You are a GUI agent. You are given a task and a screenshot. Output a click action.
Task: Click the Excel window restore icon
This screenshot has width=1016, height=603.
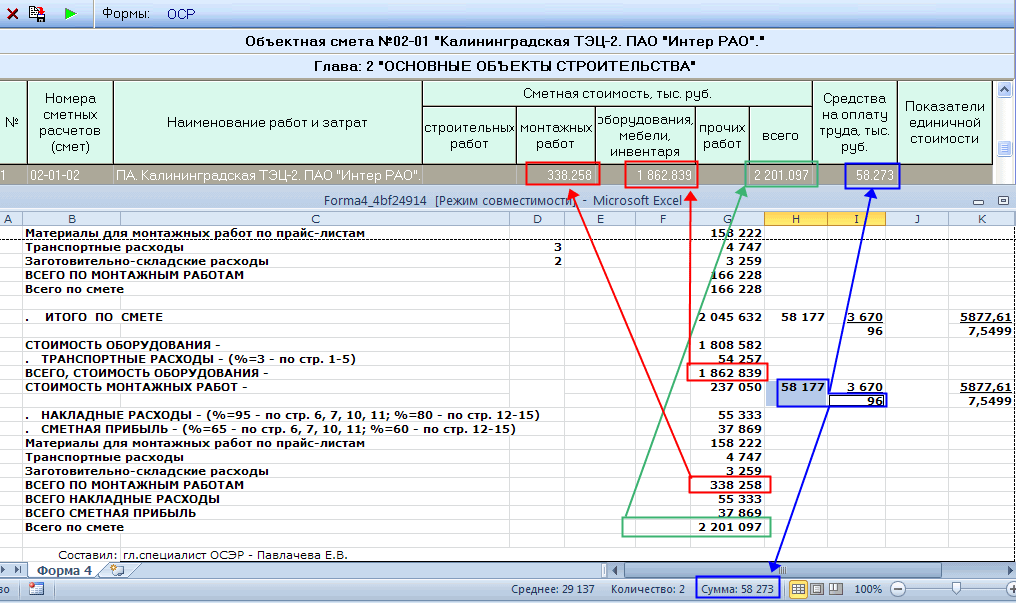1003,201
